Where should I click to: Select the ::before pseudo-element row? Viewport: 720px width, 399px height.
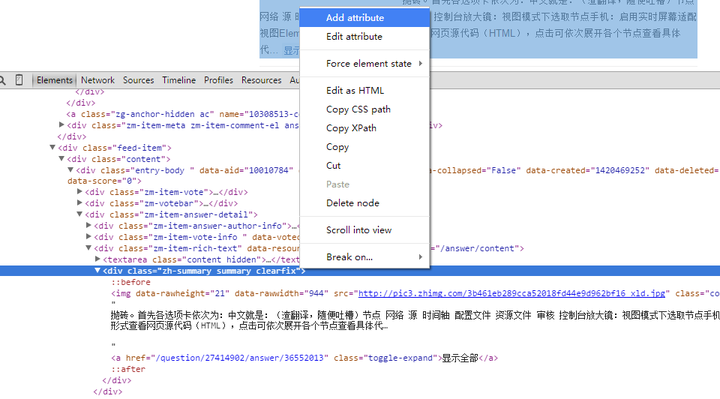click(x=131, y=282)
